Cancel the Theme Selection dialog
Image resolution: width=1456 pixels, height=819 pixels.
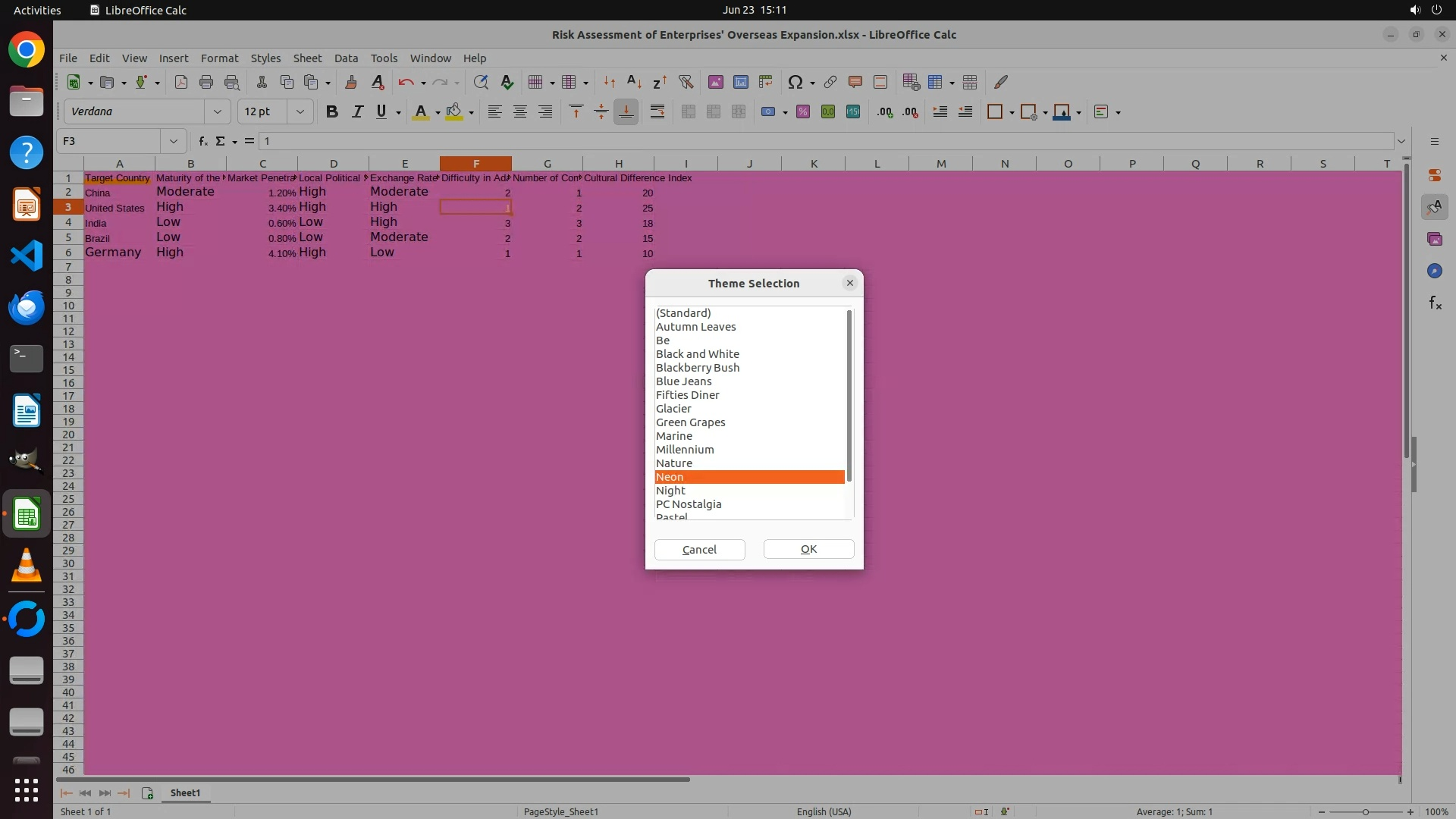pyautogui.click(x=699, y=550)
